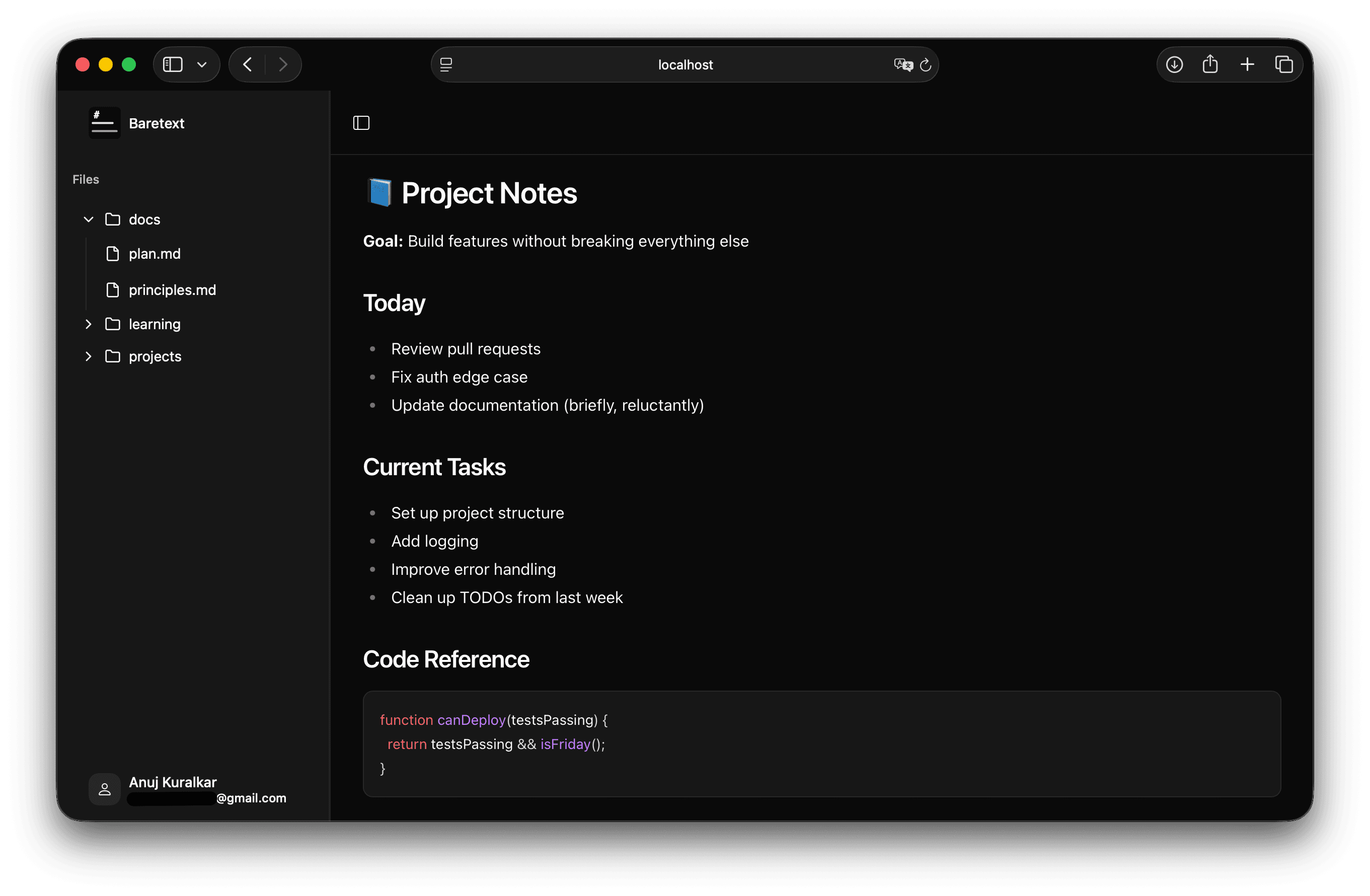The height and width of the screenshot is (896, 1370).
Task: Click the user avatar icon next to Anuj Kuralkar
Action: [104, 789]
